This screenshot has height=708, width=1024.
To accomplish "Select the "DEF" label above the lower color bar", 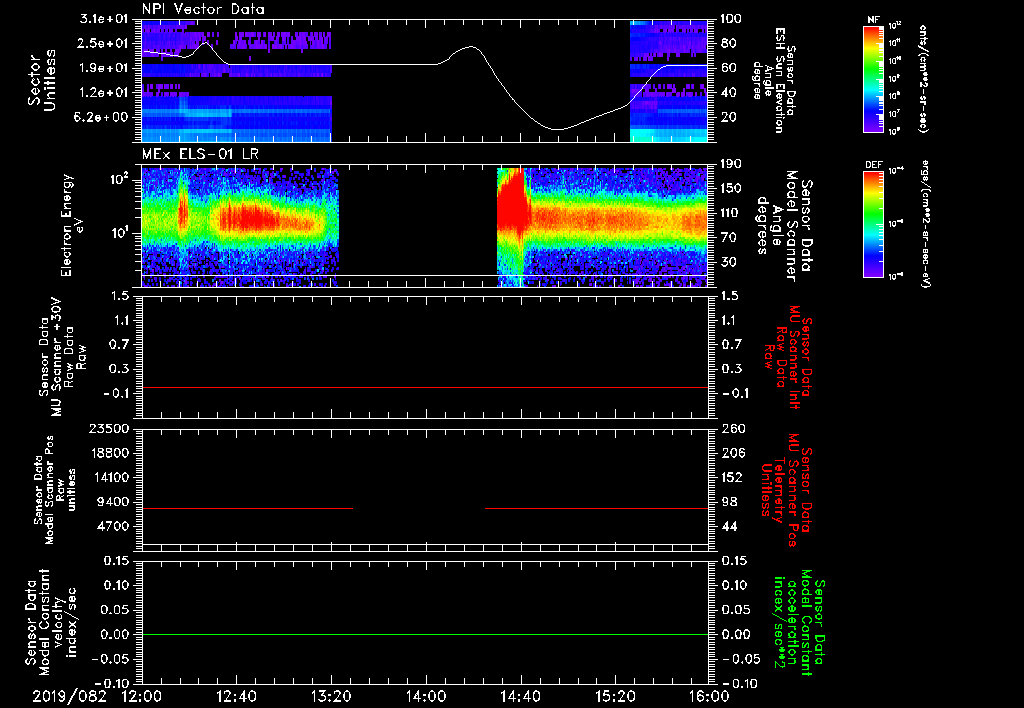I will pyautogui.click(x=874, y=165).
